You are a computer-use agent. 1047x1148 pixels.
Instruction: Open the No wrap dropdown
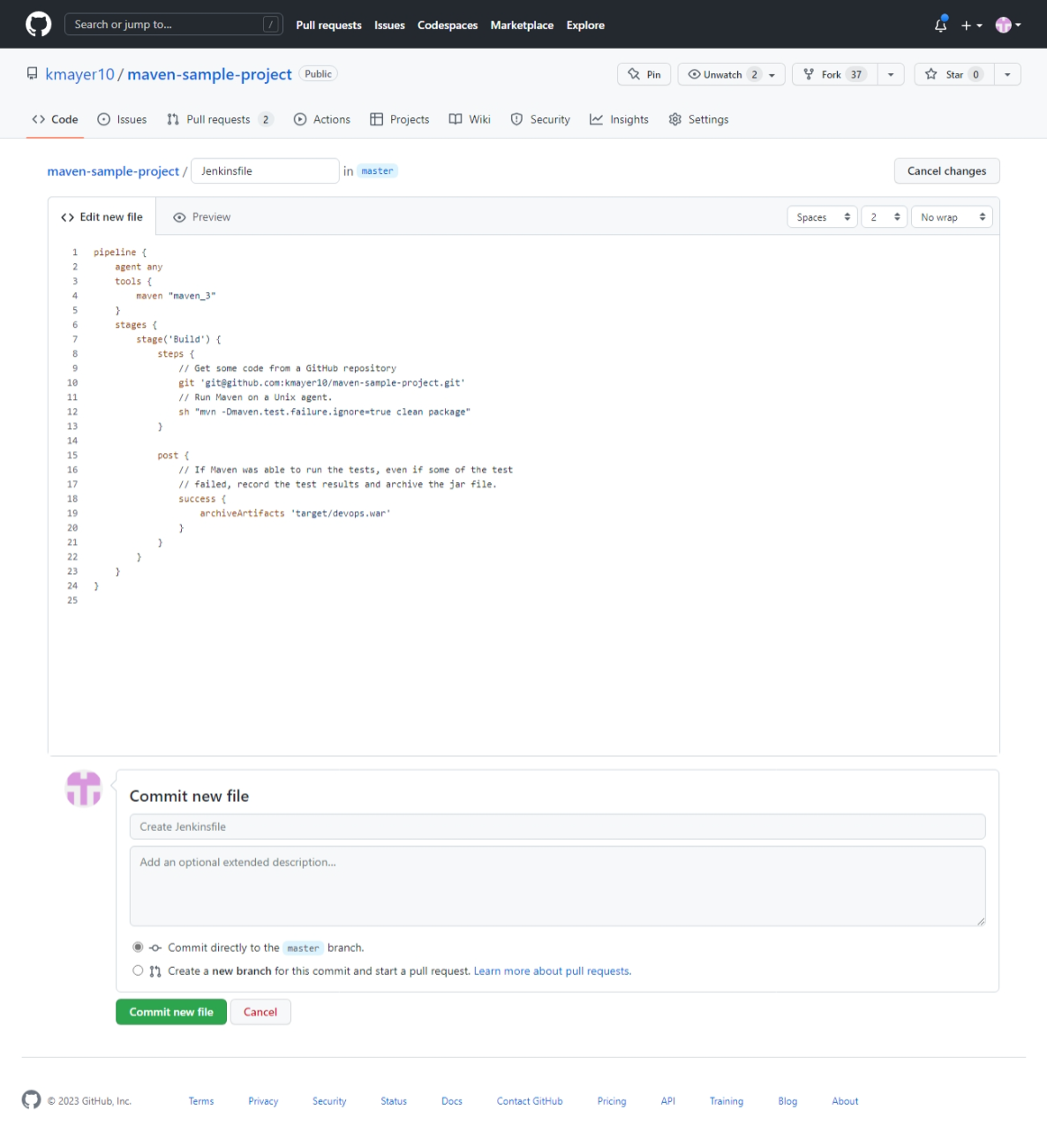(952, 217)
